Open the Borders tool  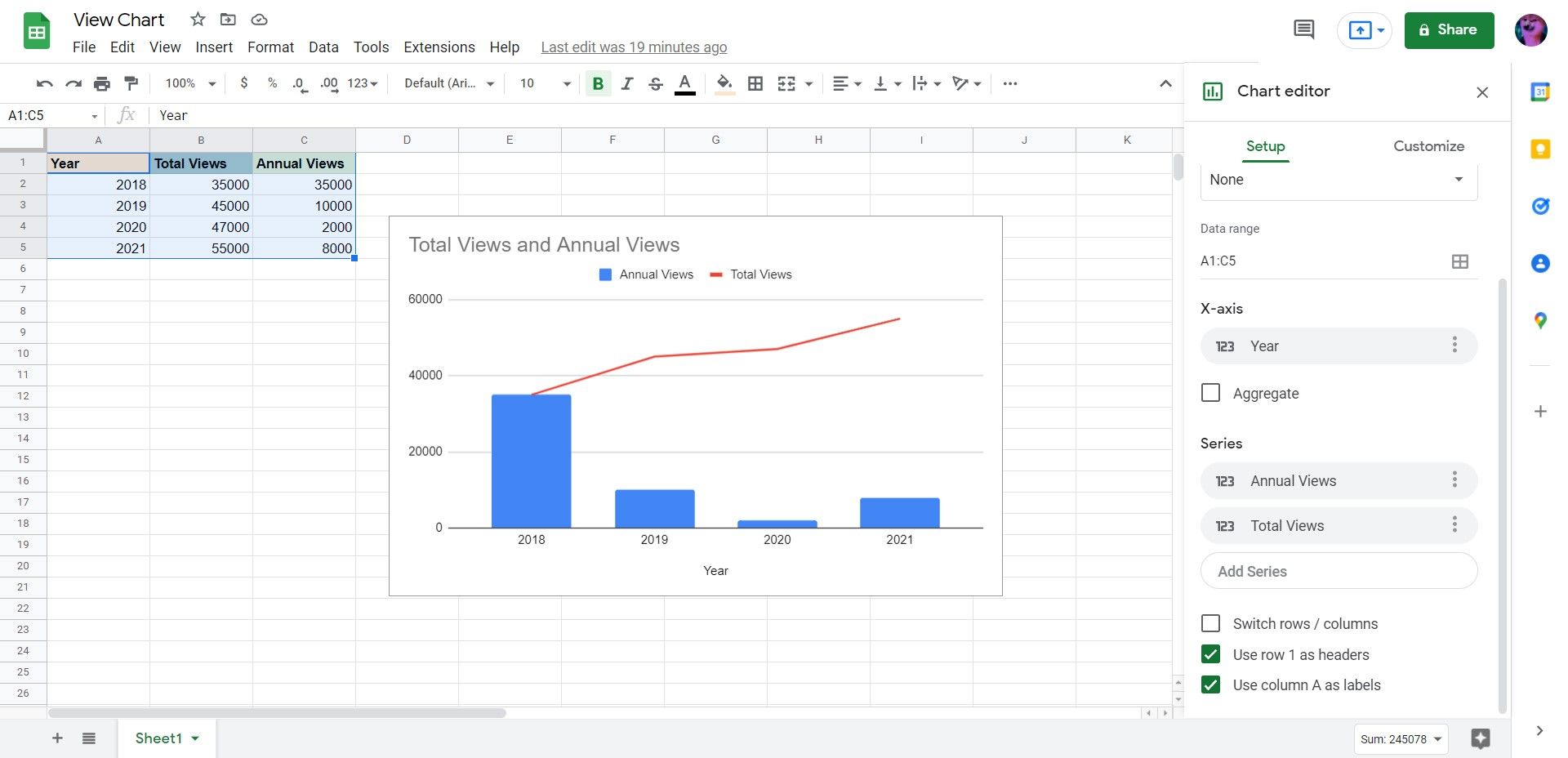click(755, 83)
